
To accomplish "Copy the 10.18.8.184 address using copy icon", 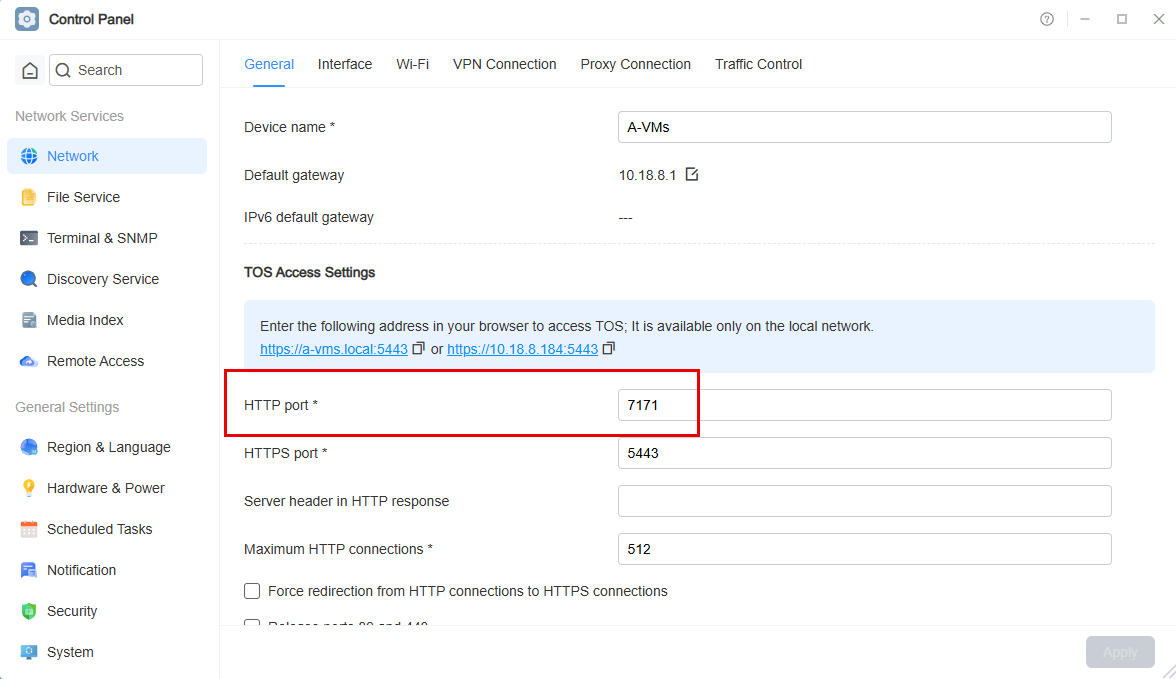I will click(x=609, y=348).
